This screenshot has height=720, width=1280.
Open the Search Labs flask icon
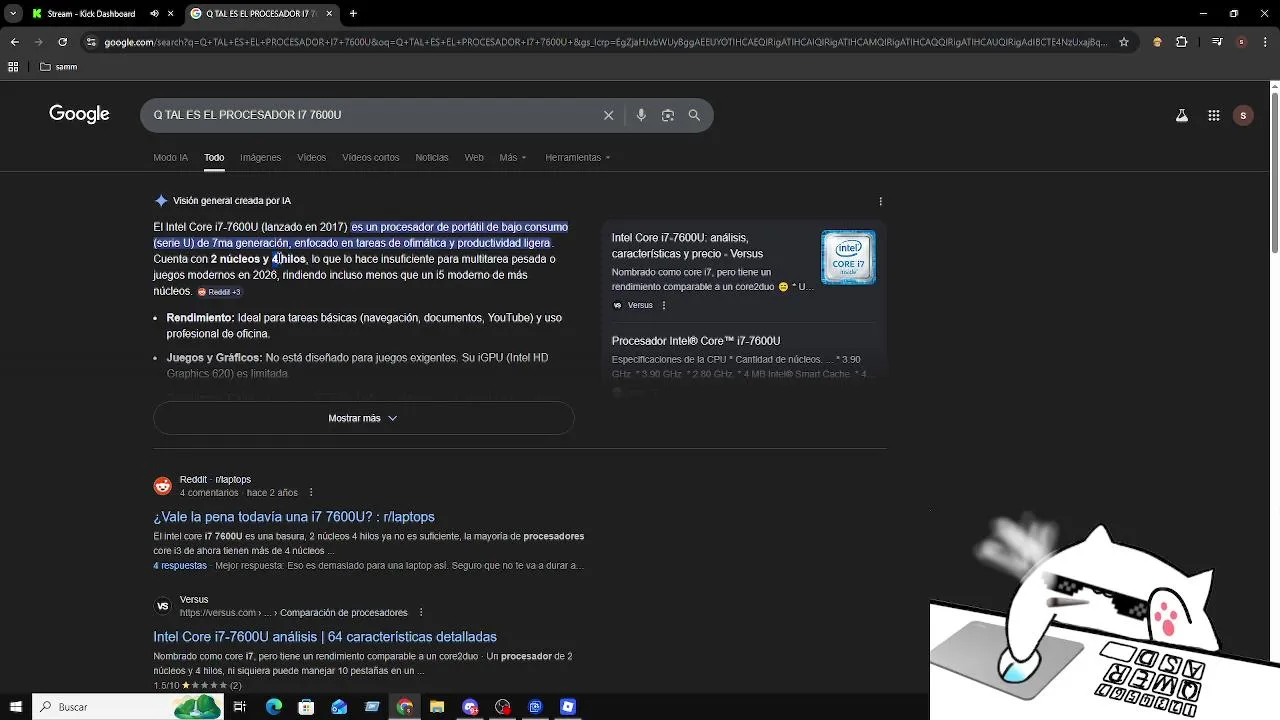pyautogui.click(x=1181, y=115)
